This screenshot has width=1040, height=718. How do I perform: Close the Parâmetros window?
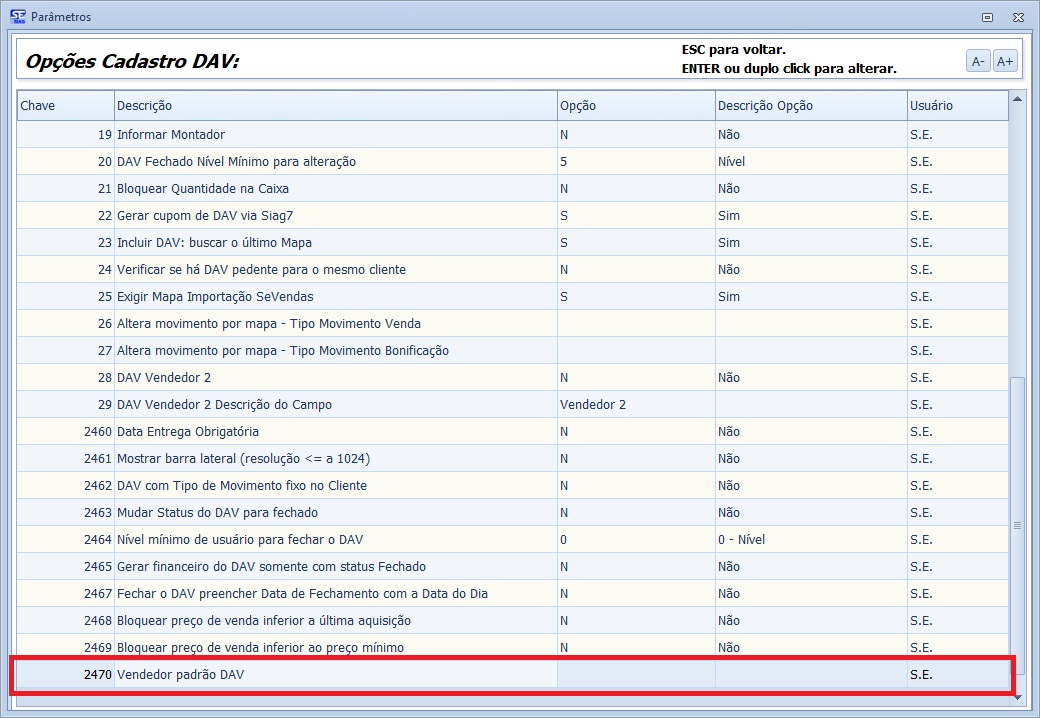click(1017, 17)
